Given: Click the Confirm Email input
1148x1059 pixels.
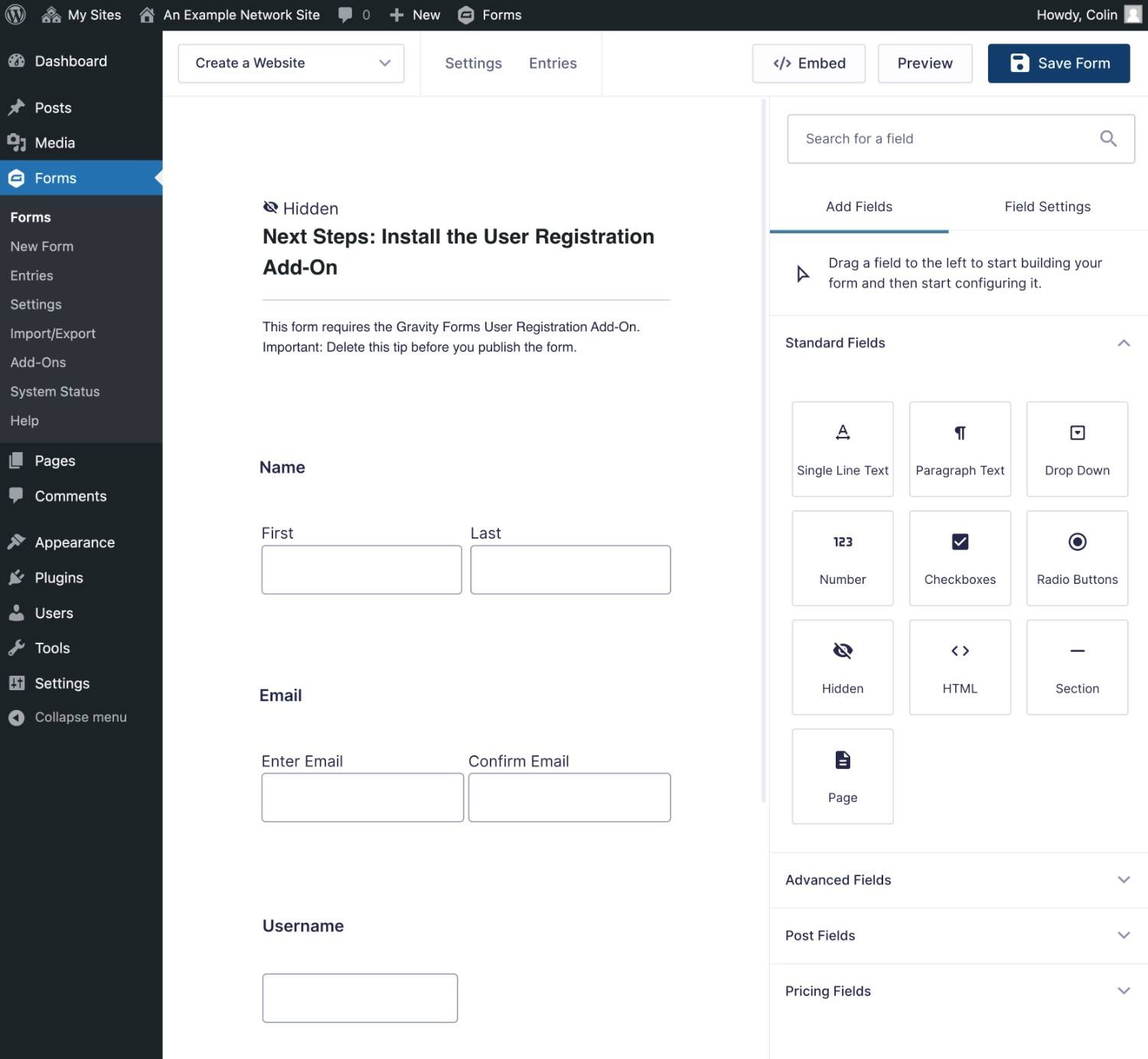Looking at the screenshot, I should point(569,797).
